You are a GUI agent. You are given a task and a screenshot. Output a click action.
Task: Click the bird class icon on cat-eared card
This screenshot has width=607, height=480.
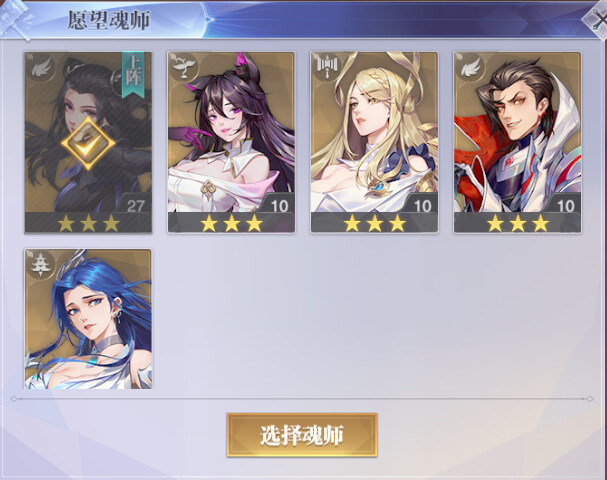click(x=183, y=69)
